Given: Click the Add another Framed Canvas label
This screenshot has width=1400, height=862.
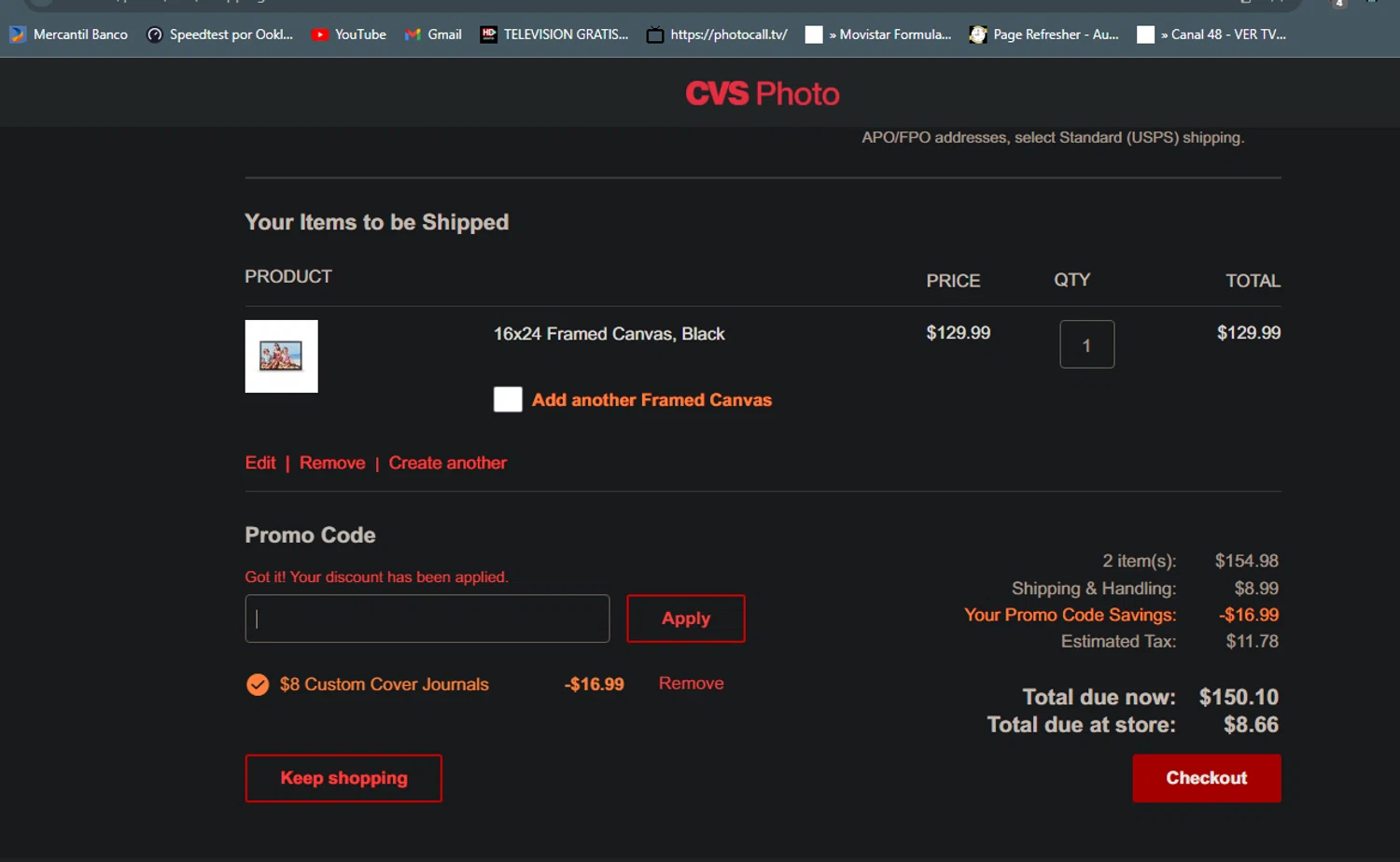Looking at the screenshot, I should tap(651, 400).
